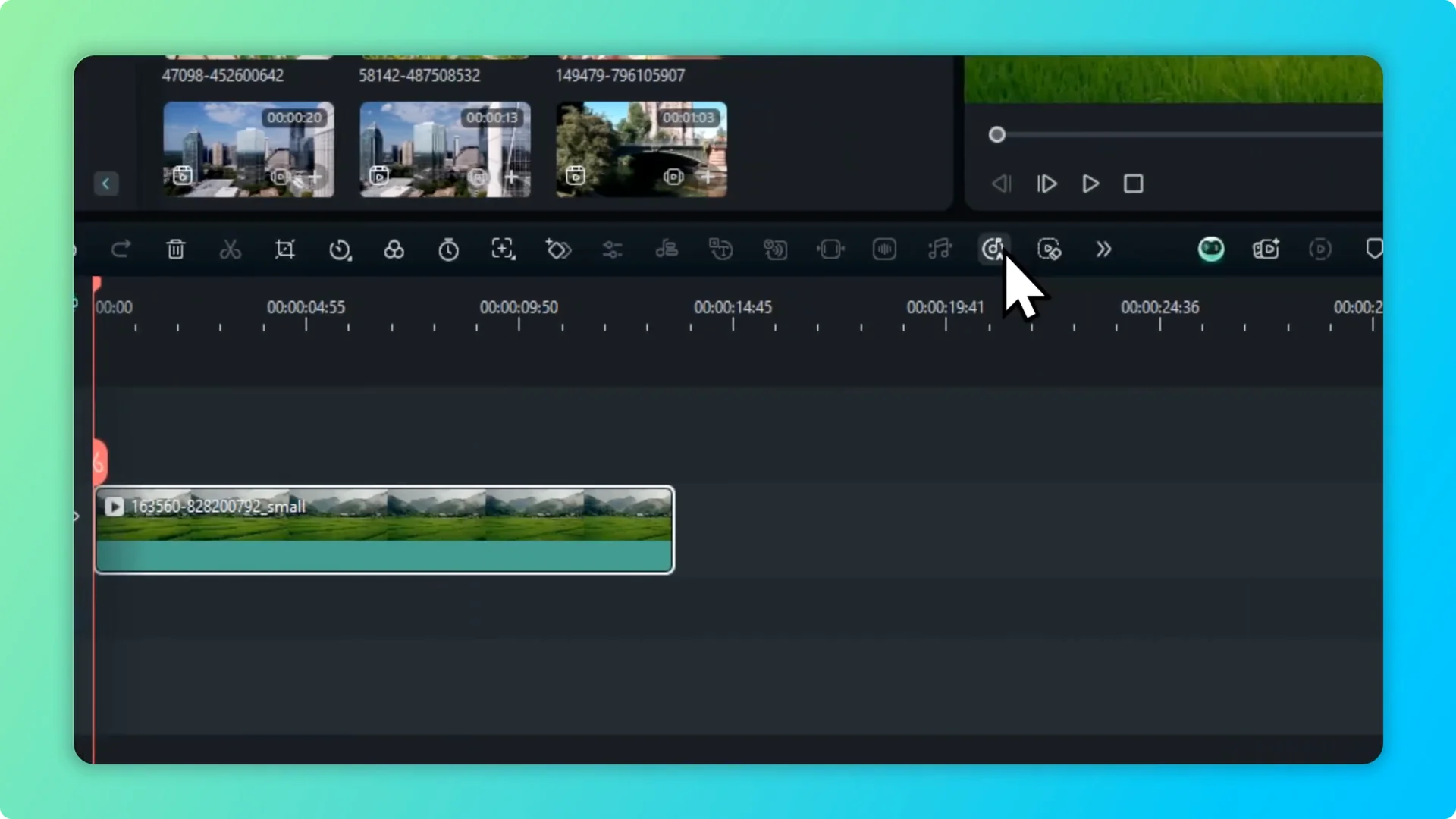Click the audio waveform tool icon
The width and height of the screenshot is (1456, 819).
(884, 249)
